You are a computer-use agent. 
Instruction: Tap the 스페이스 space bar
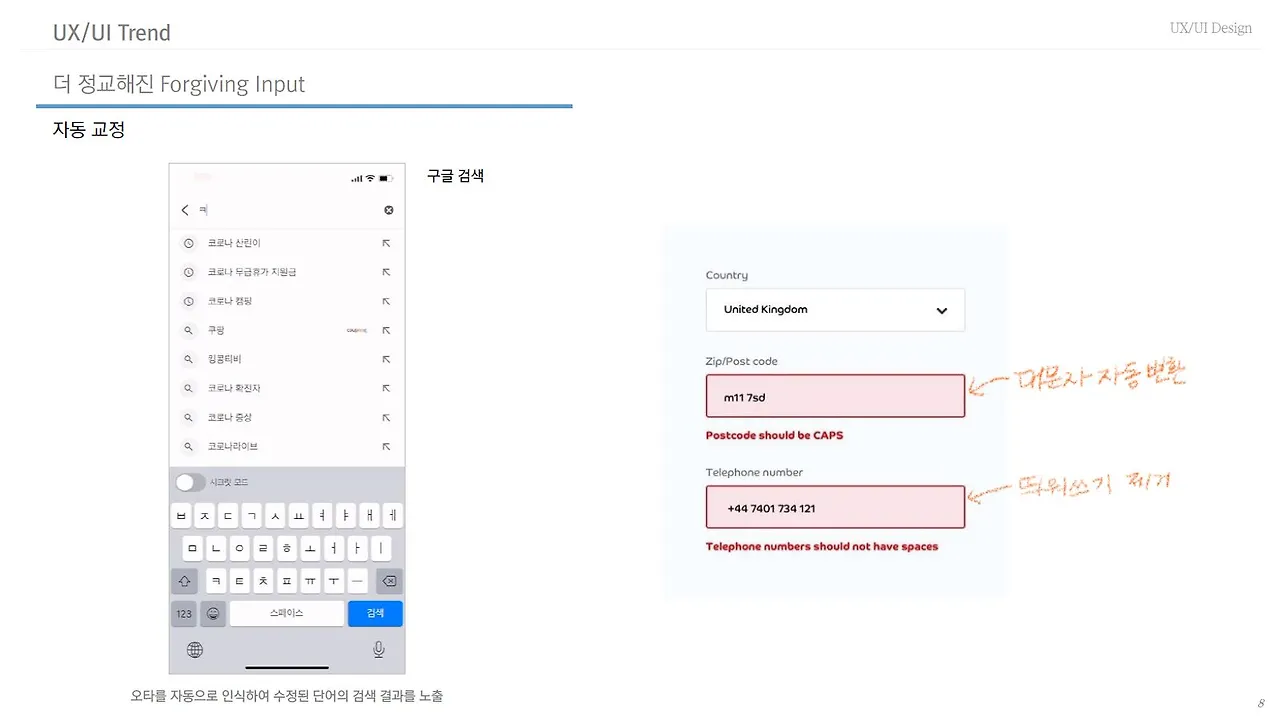pyautogui.click(x=286, y=613)
